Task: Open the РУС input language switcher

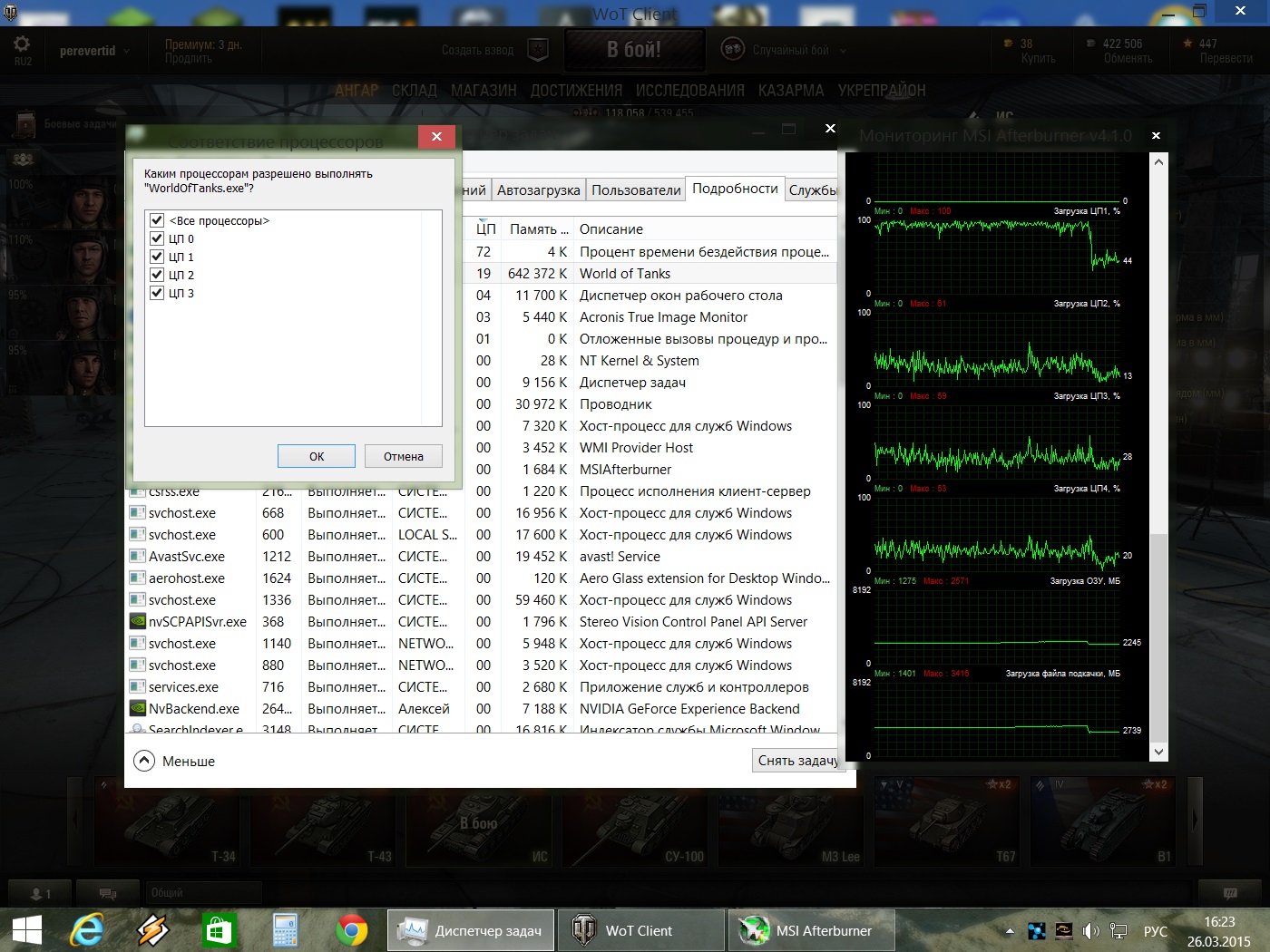Action: click(x=1156, y=931)
